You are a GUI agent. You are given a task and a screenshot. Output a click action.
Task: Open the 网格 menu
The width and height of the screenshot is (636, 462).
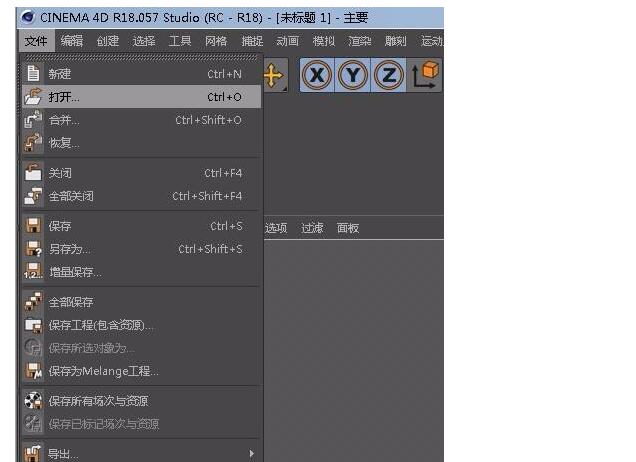click(x=216, y=41)
